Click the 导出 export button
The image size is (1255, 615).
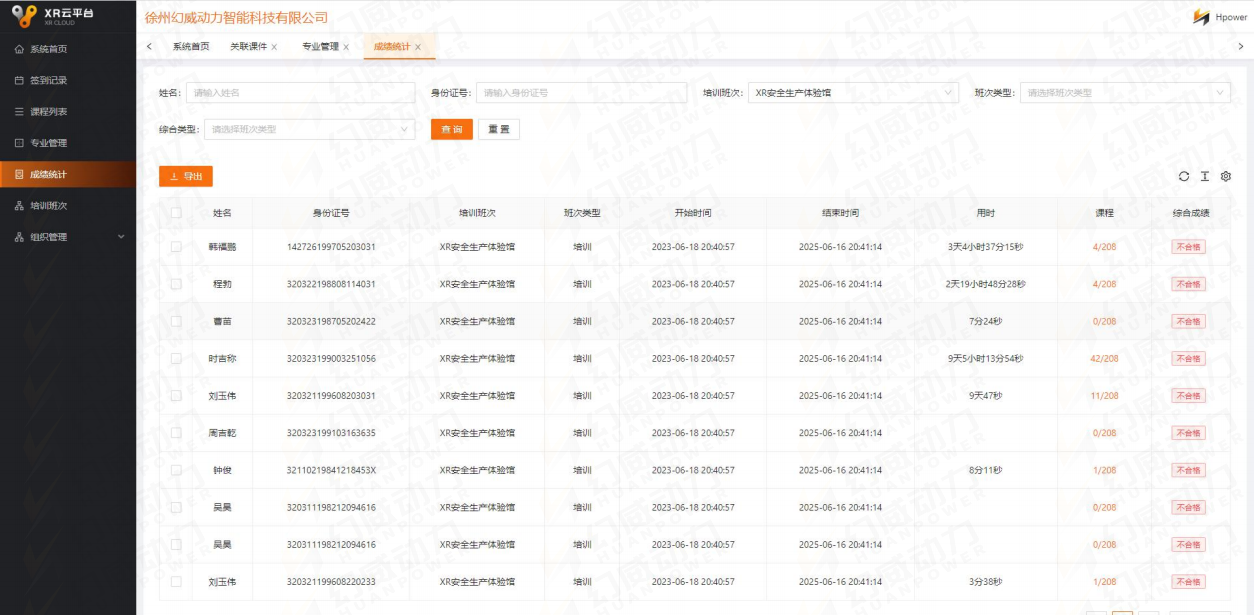186,177
